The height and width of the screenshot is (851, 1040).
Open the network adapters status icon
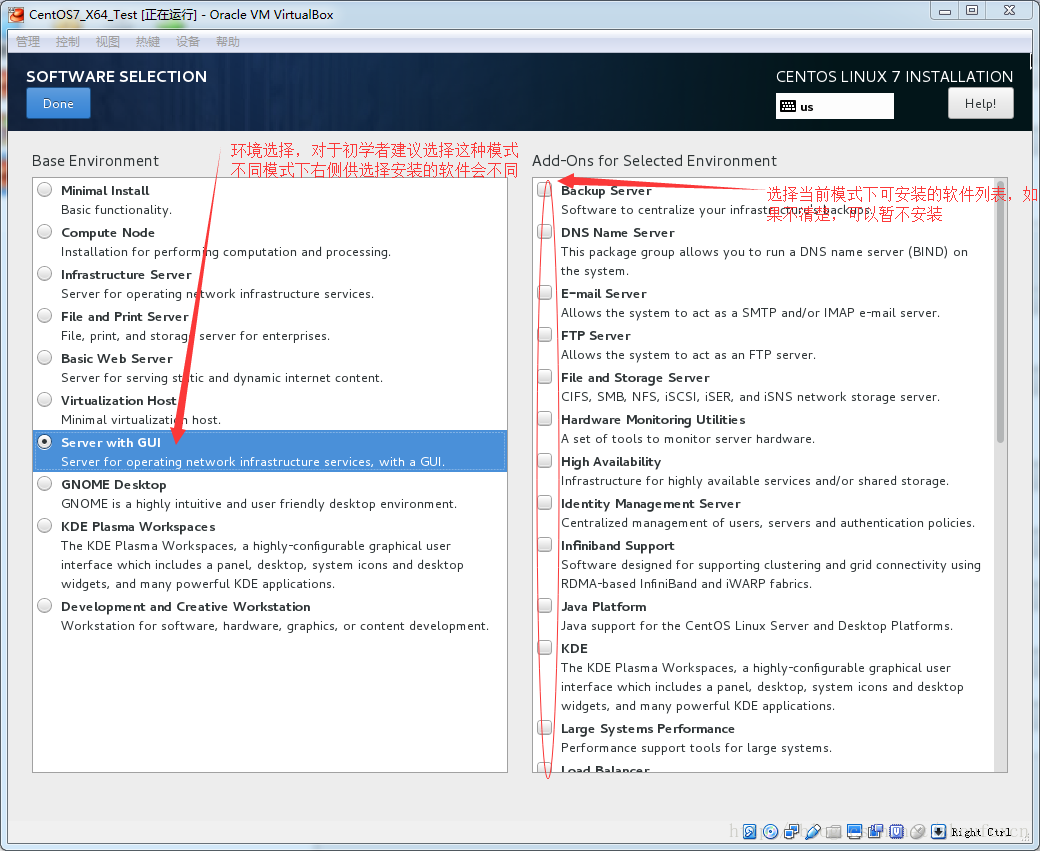(x=791, y=831)
